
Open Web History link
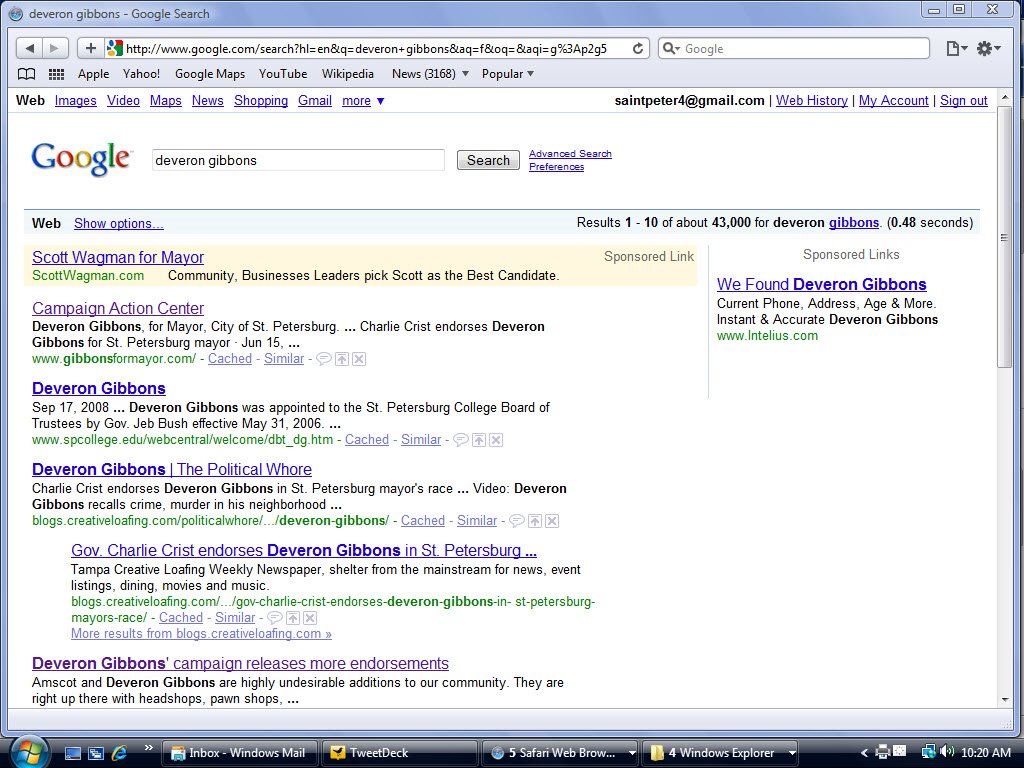(812, 101)
